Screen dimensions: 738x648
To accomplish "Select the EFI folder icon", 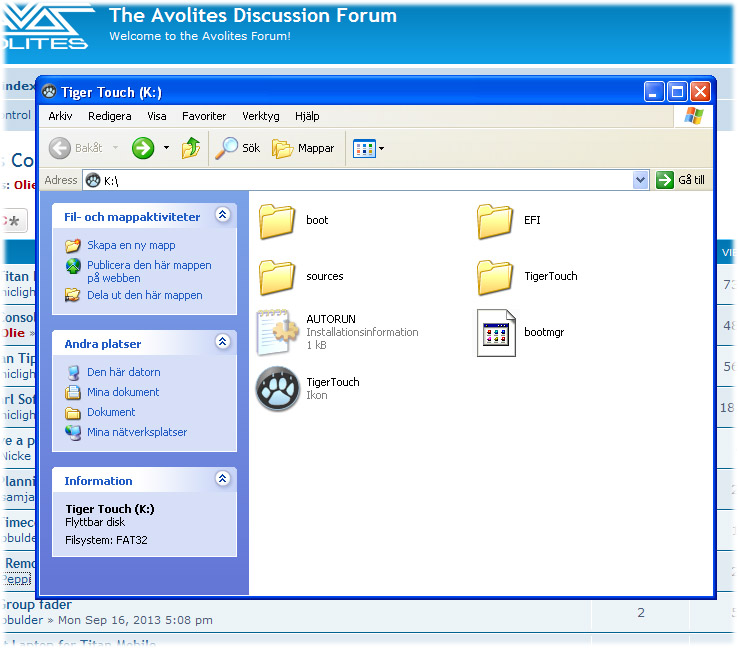I will click(x=495, y=221).
